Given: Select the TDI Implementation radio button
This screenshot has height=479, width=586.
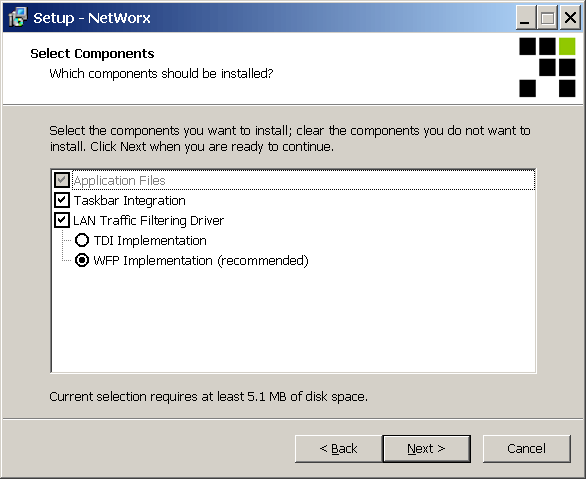Looking at the screenshot, I should (82, 240).
